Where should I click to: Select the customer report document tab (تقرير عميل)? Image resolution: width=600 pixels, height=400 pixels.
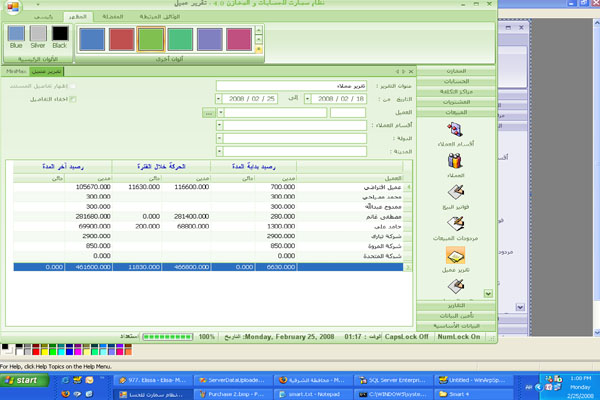coord(46,71)
